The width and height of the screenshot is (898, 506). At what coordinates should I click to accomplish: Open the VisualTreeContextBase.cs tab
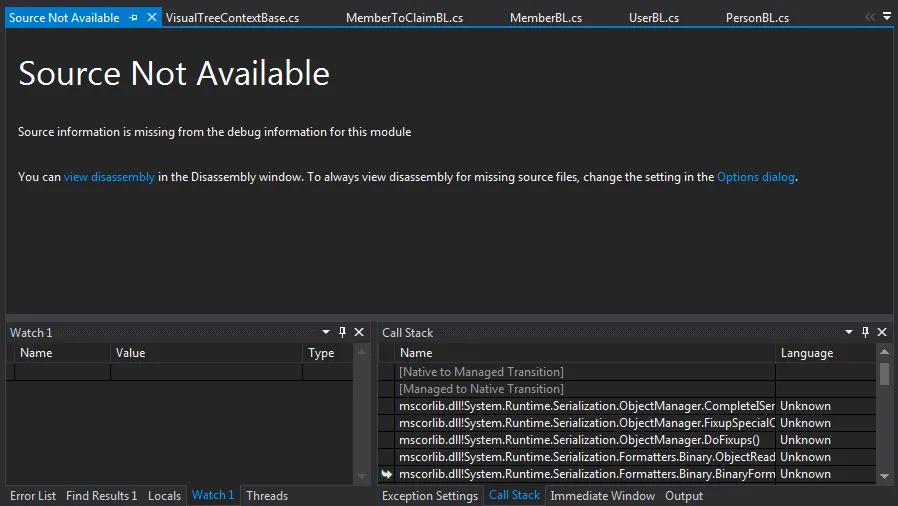point(232,18)
